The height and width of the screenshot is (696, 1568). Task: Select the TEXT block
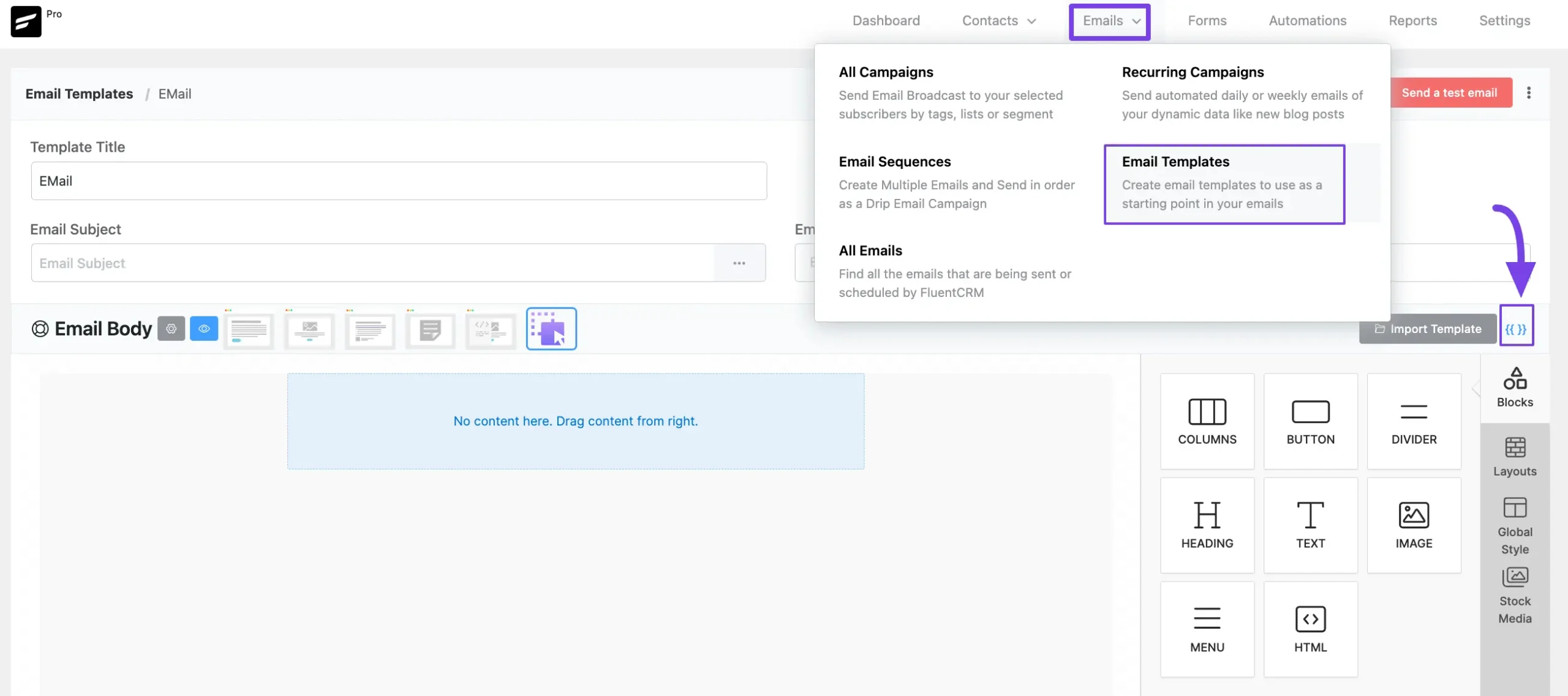[x=1310, y=525]
